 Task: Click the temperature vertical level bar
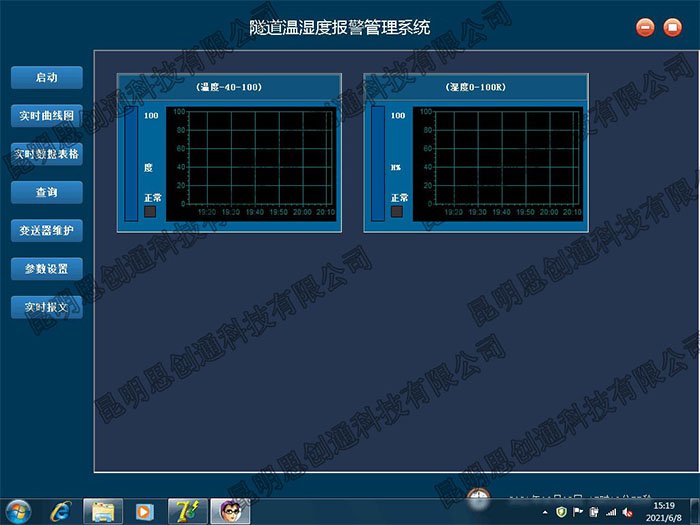130,163
